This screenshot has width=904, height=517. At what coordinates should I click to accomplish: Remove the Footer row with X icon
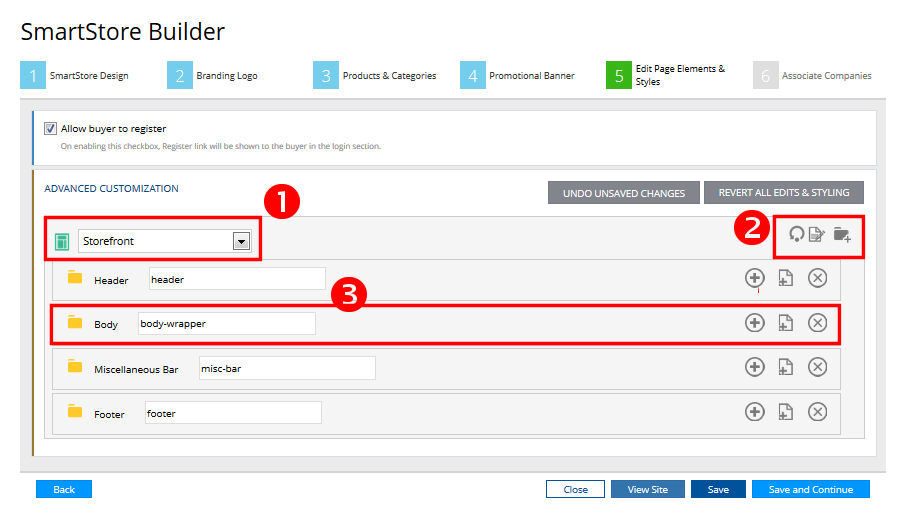coord(818,412)
